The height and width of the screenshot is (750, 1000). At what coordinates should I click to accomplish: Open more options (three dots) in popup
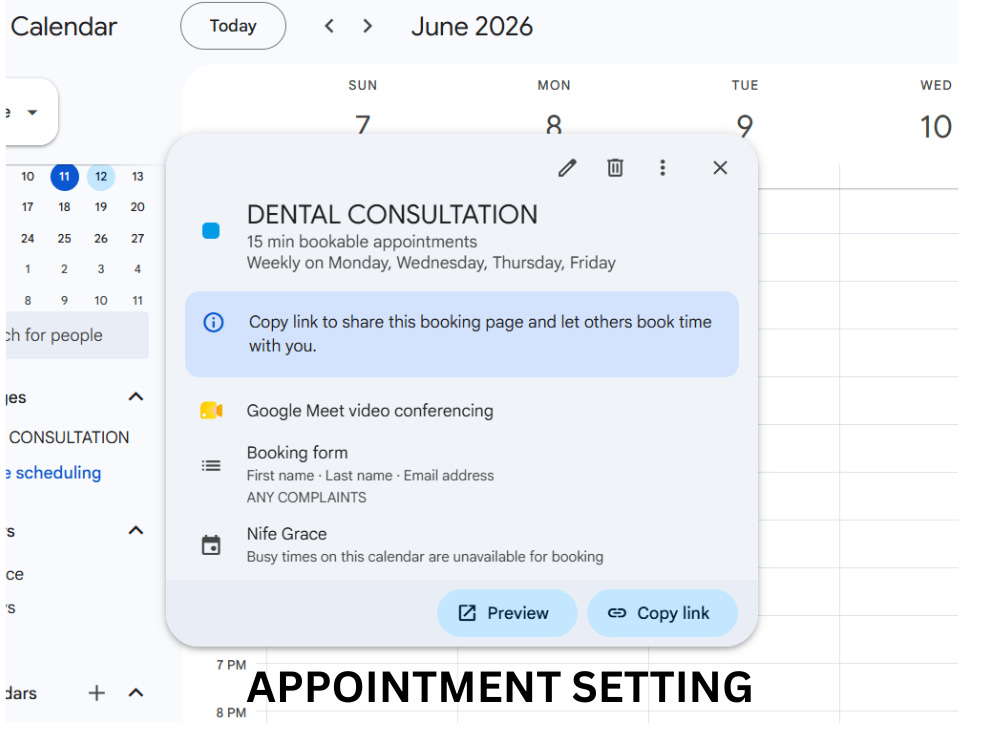(663, 168)
